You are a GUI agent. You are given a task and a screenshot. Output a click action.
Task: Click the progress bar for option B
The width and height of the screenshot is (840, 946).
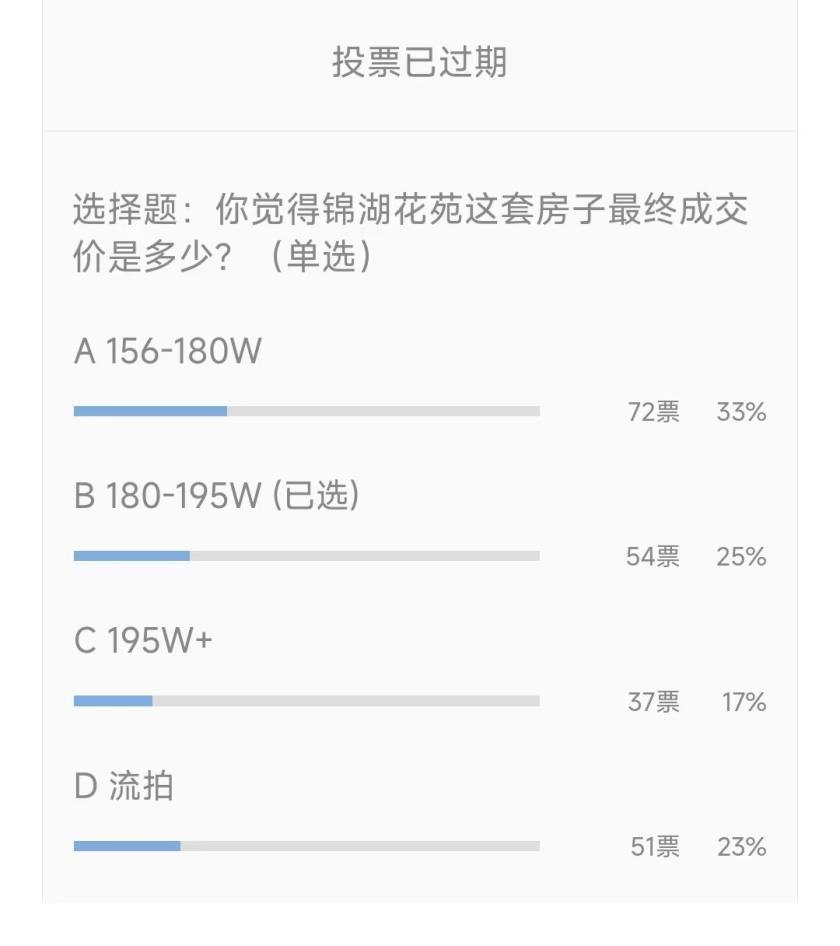click(x=307, y=556)
